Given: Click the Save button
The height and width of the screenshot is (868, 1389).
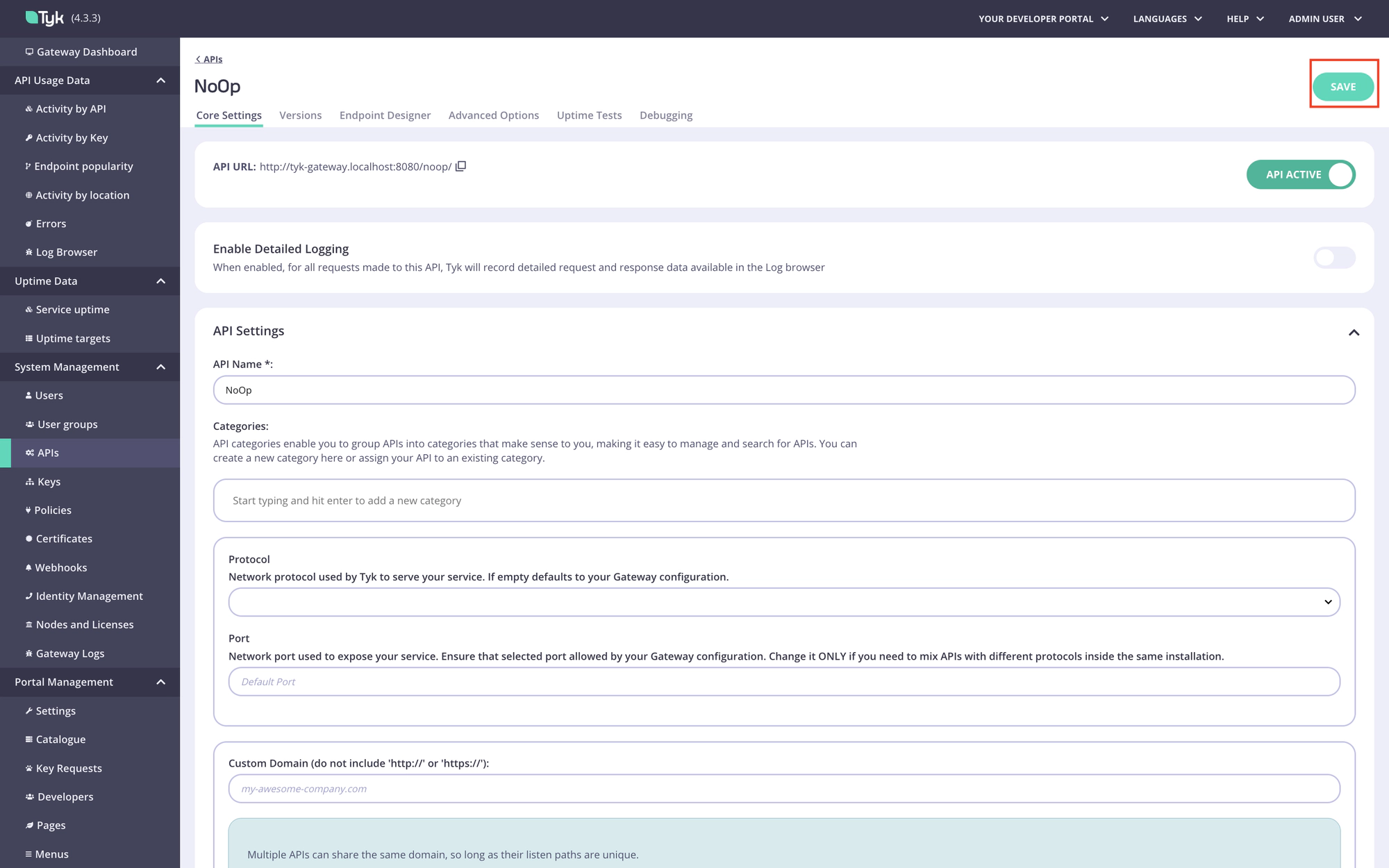Looking at the screenshot, I should click(x=1342, y=87).
